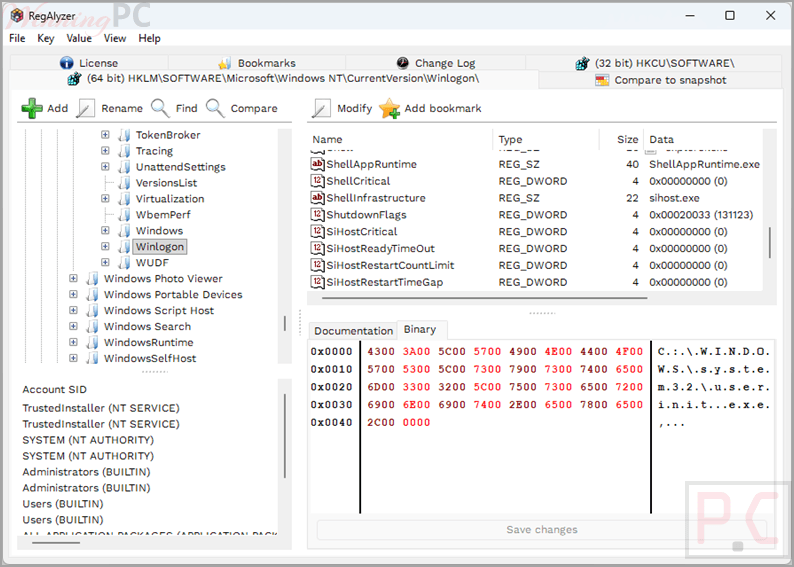794x567 pixels.
Task: Expand the TokenBroker tree node
Action: pos(105,135)
